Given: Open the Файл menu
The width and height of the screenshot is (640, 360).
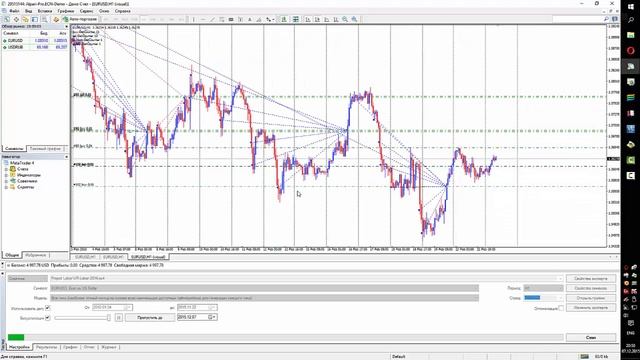Looking at the screenshot, I should [14, 11].
